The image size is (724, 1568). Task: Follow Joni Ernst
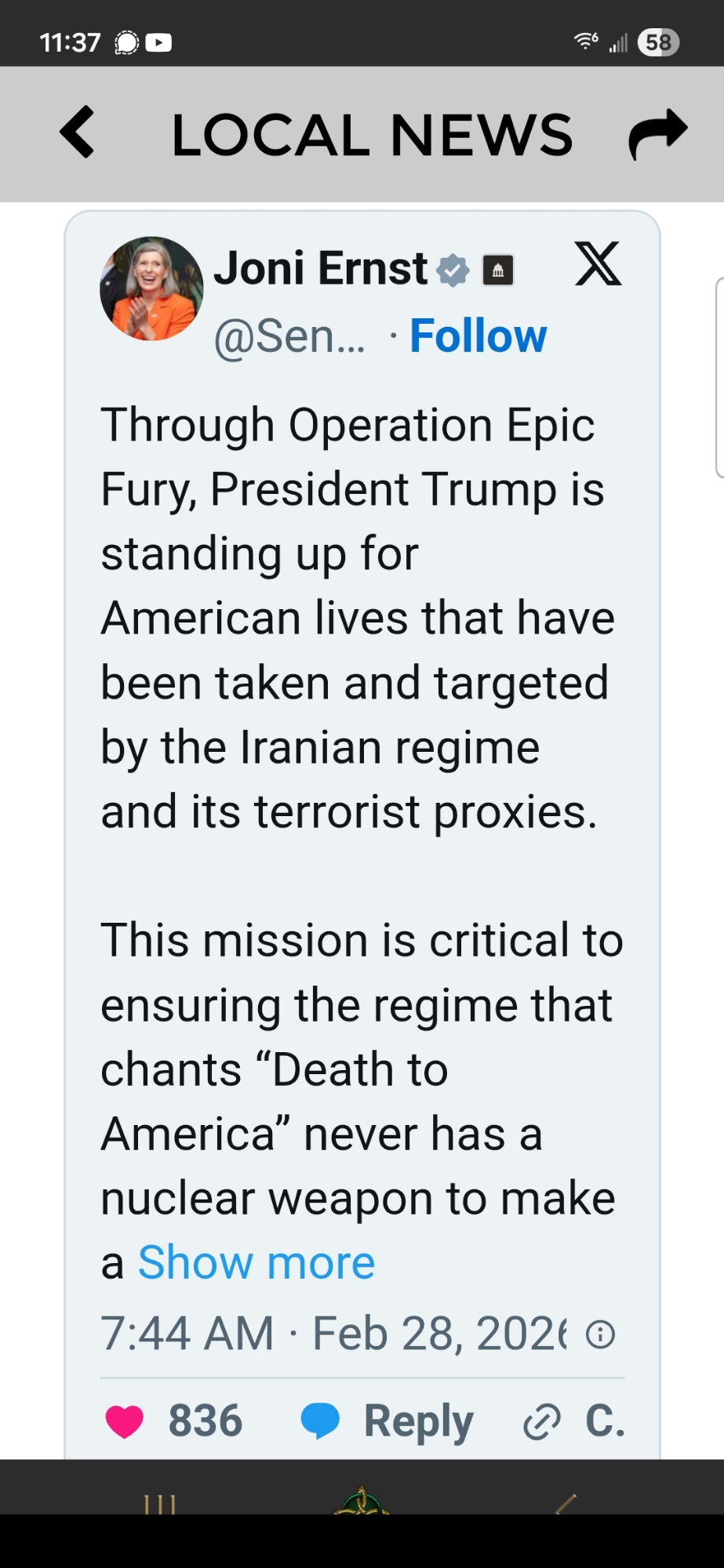pyautogui.click(x=478, y=336)
